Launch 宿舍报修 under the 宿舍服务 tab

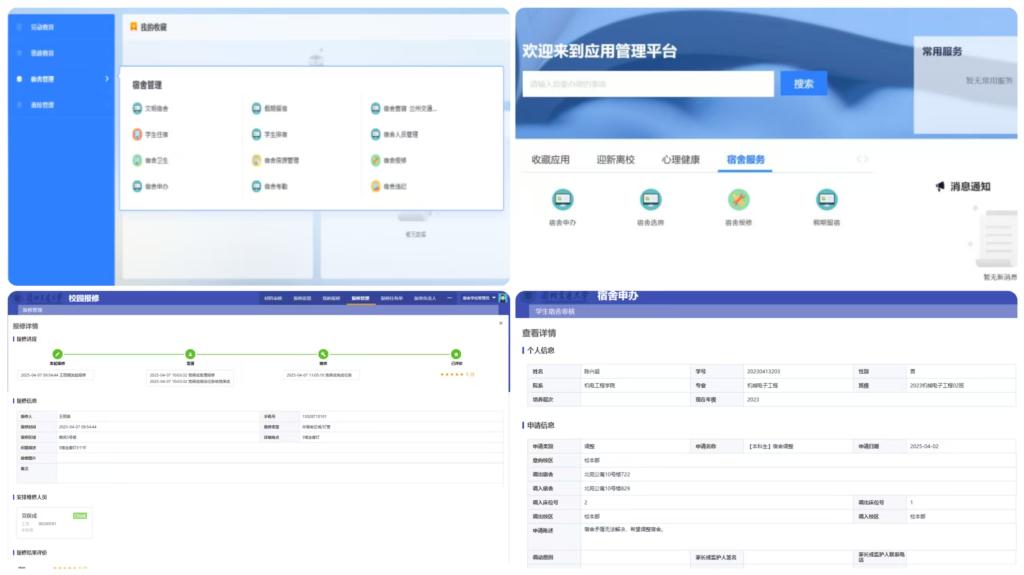(x=738, y=199)
